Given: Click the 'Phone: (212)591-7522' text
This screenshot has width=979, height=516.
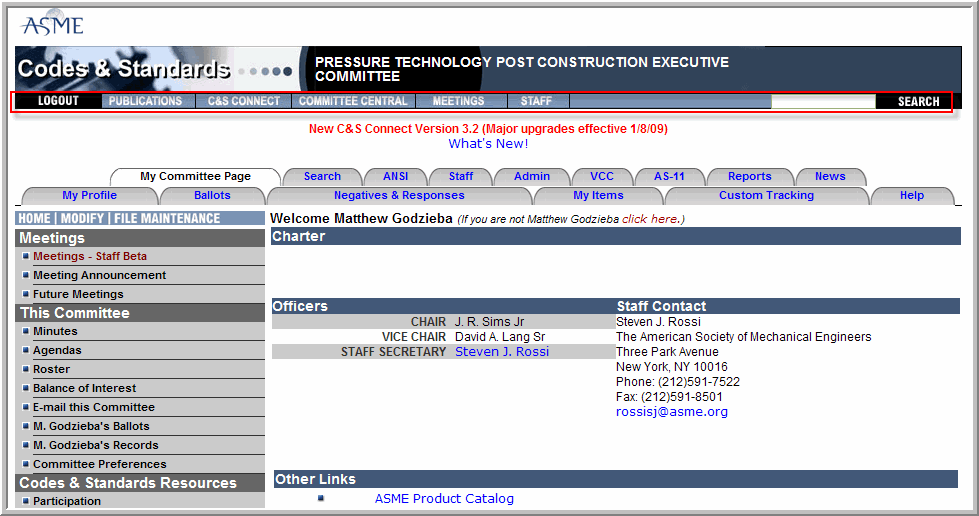Looking at the screenshot, I should (x=677, y=382).
